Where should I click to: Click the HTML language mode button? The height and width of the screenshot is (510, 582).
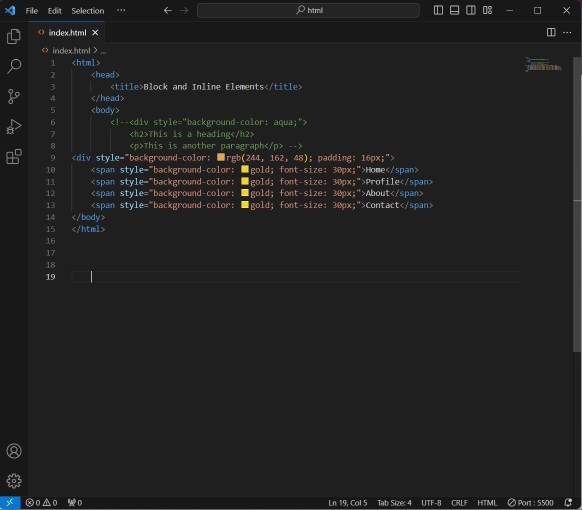(x=487, y=503)
